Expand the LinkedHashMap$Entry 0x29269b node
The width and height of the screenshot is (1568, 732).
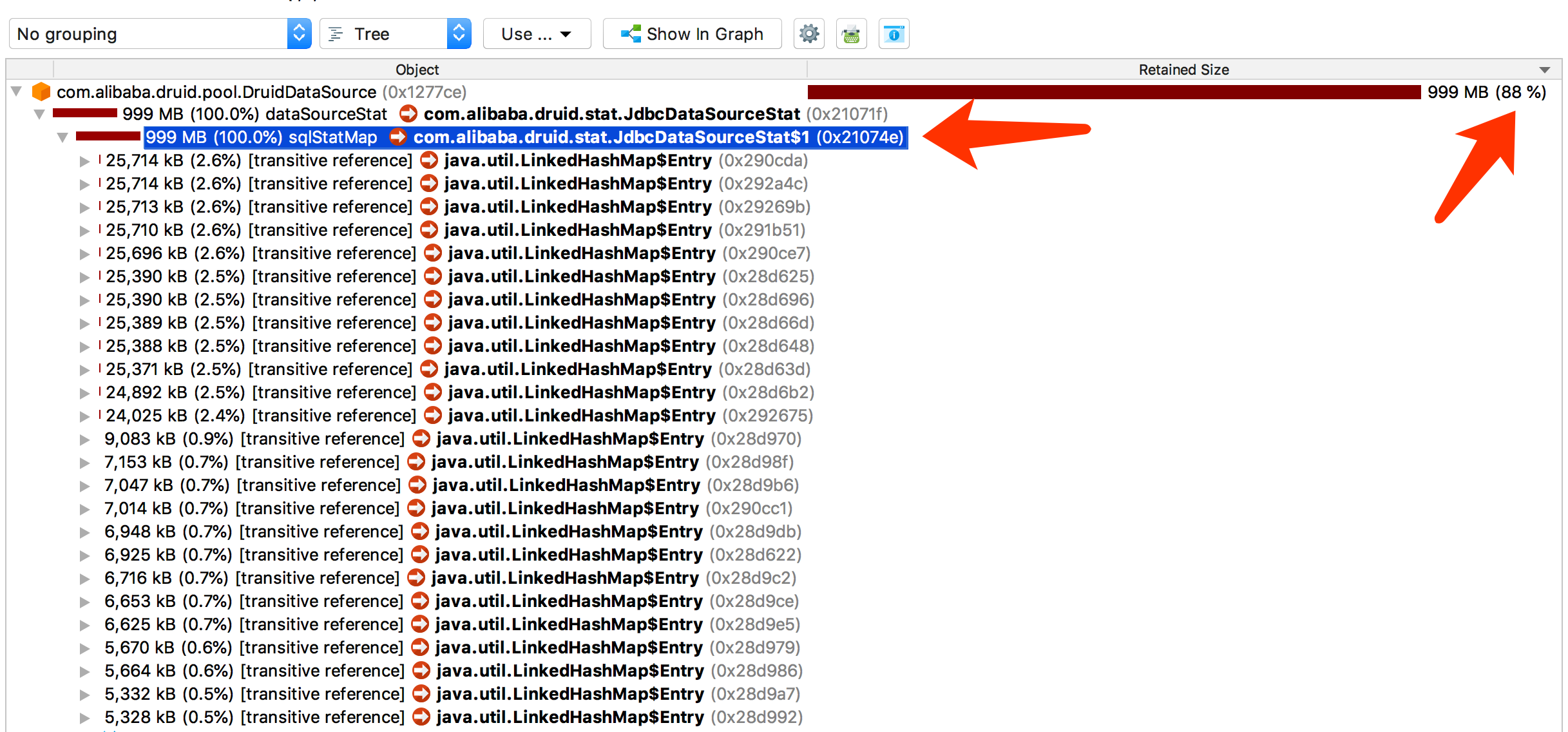coord(84,207)
